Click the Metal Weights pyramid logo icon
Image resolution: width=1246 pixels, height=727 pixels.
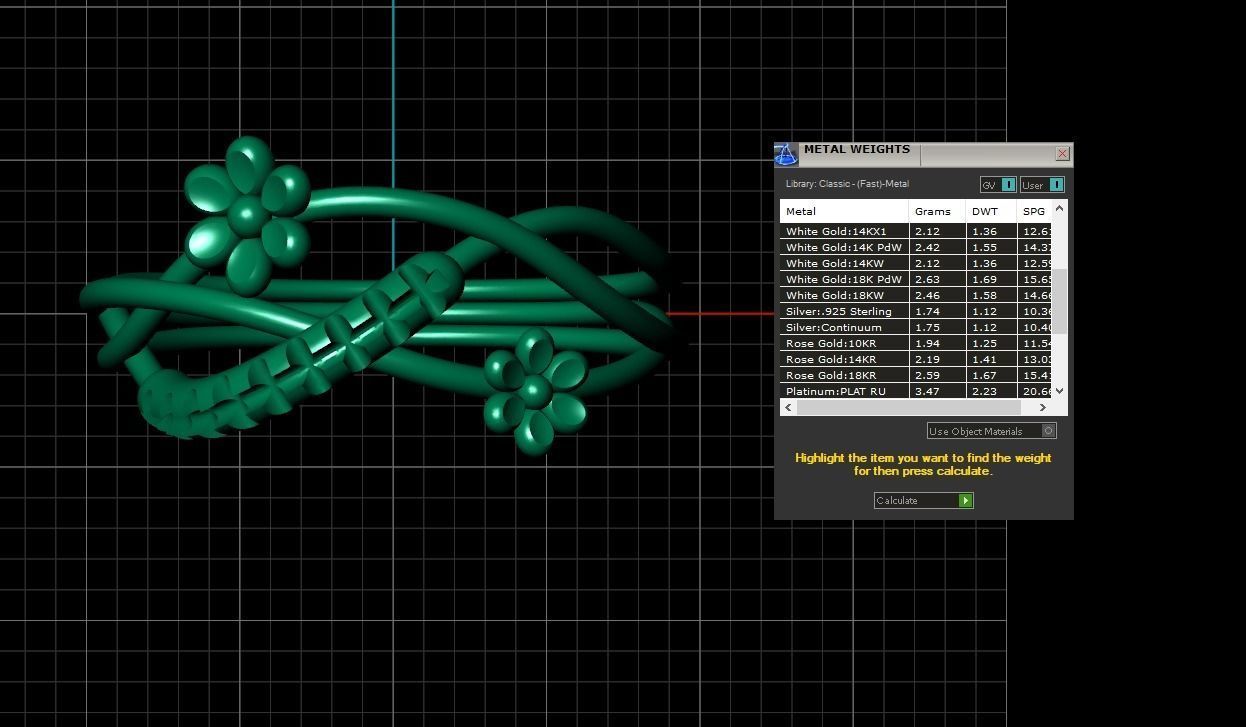coord(786,154)
